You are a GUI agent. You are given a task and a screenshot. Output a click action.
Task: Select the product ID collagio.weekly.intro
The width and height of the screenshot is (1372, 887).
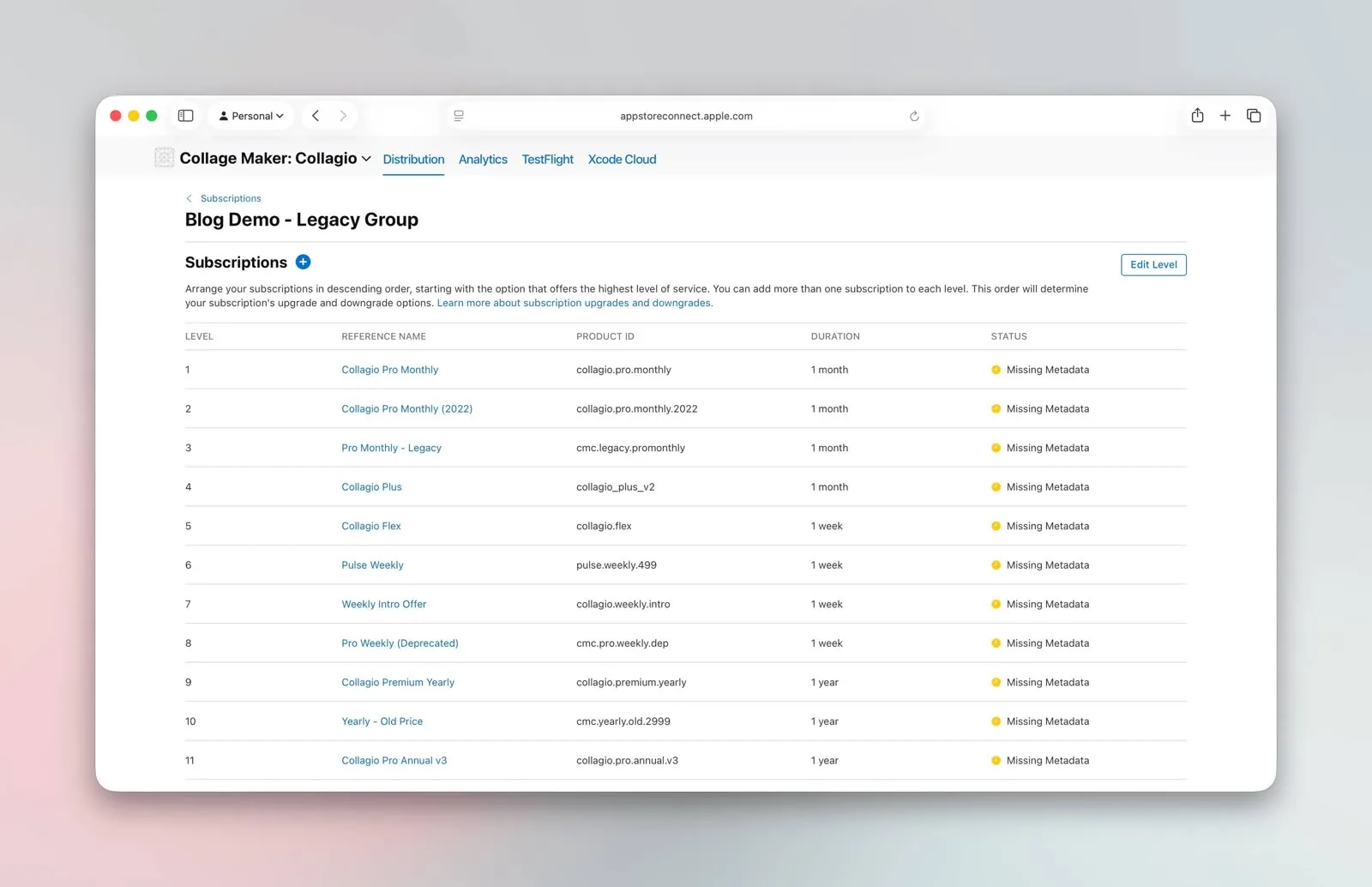623,604
